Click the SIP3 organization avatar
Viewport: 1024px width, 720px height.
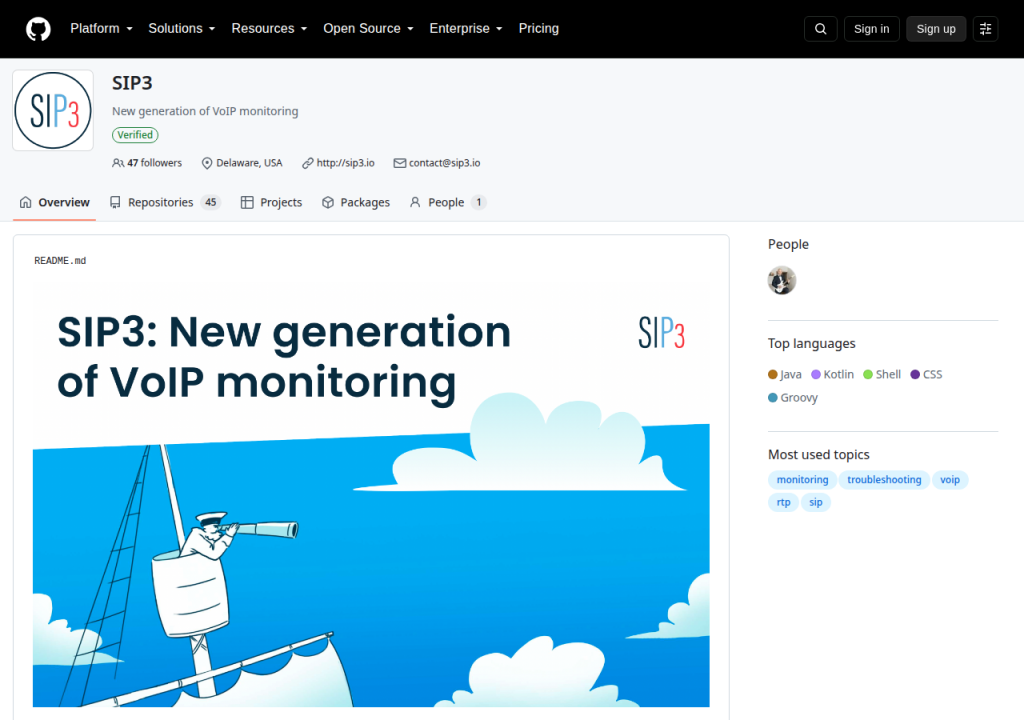point(53,110)
